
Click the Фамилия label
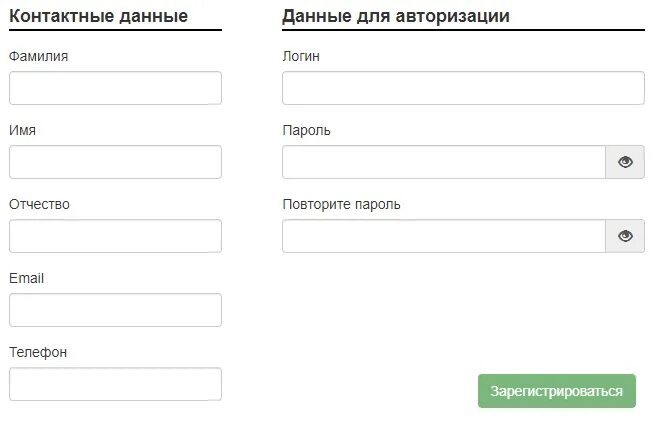pyautogui.click(x=38, y=57)
